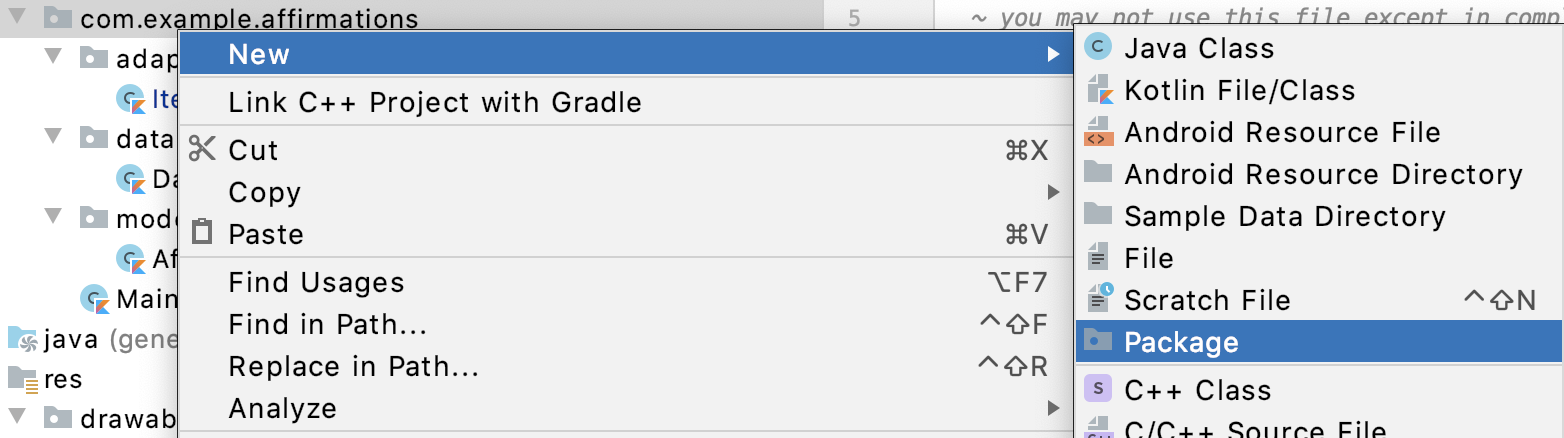
Task: Collapse the data package tree node
Action: pos(53,138)
